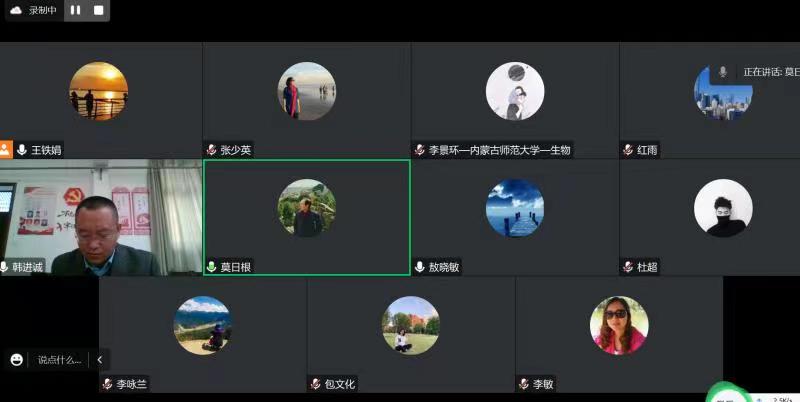Collapse the chat bar with the arrow
This screenshot has height=402, width=800.
tap(99, 359)
